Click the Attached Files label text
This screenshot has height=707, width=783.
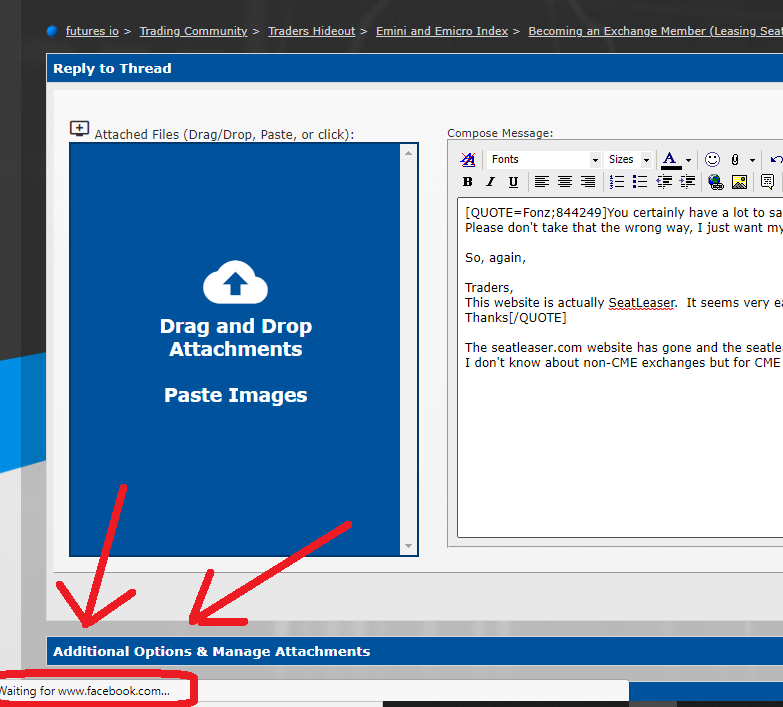coord(224,134)
